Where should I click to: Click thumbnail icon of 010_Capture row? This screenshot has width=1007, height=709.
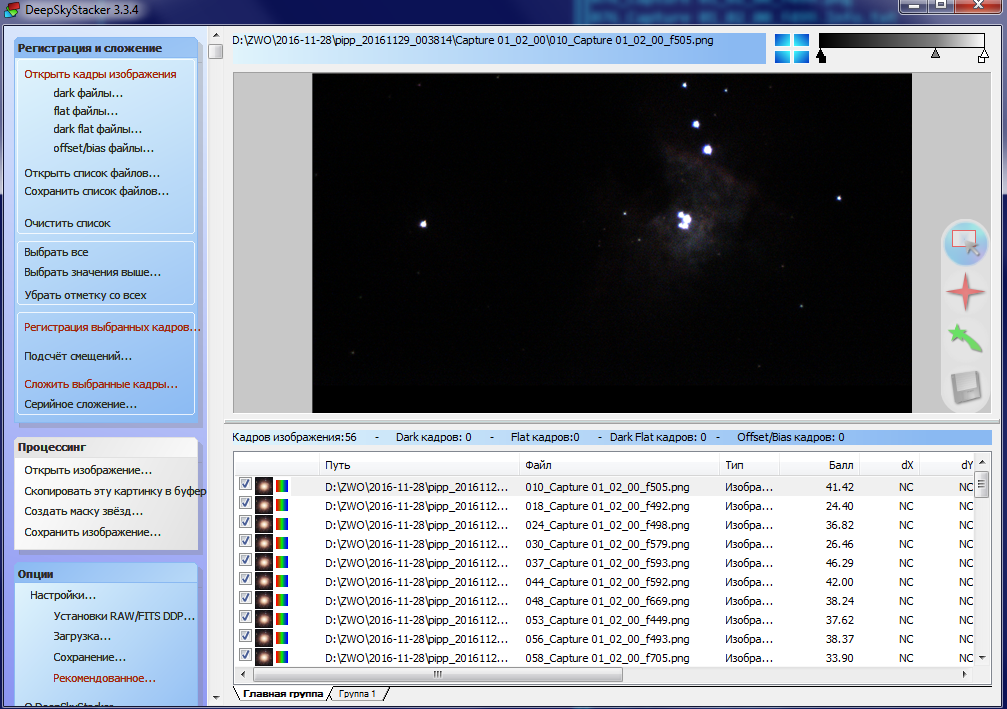pyautogui.click(x=264, y=486)
